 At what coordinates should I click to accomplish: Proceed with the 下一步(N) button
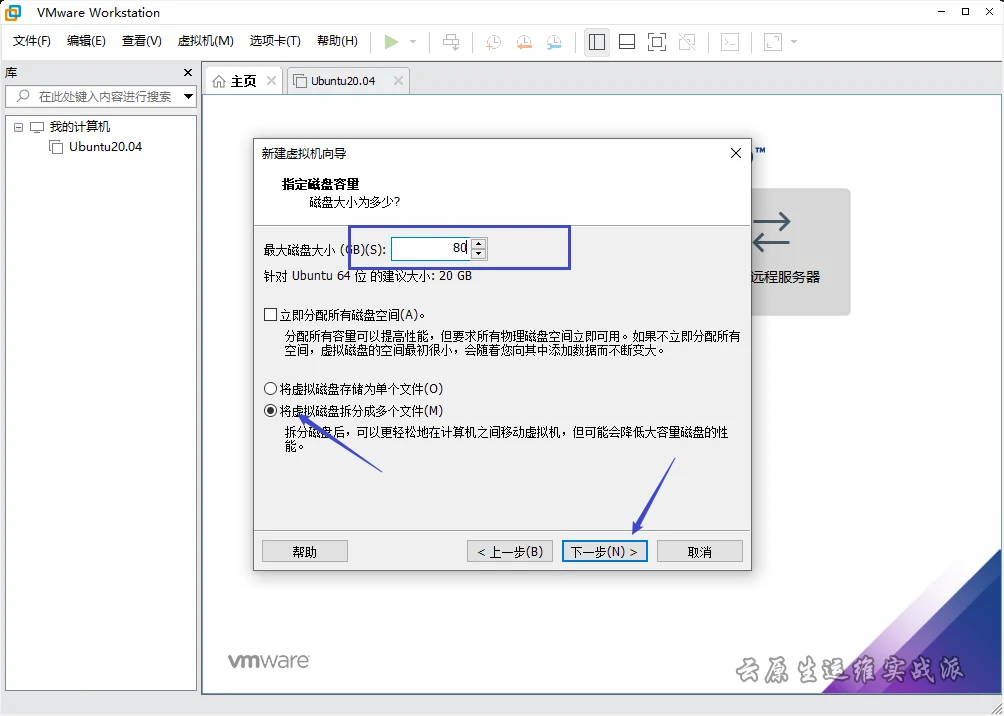pos(604,551)
